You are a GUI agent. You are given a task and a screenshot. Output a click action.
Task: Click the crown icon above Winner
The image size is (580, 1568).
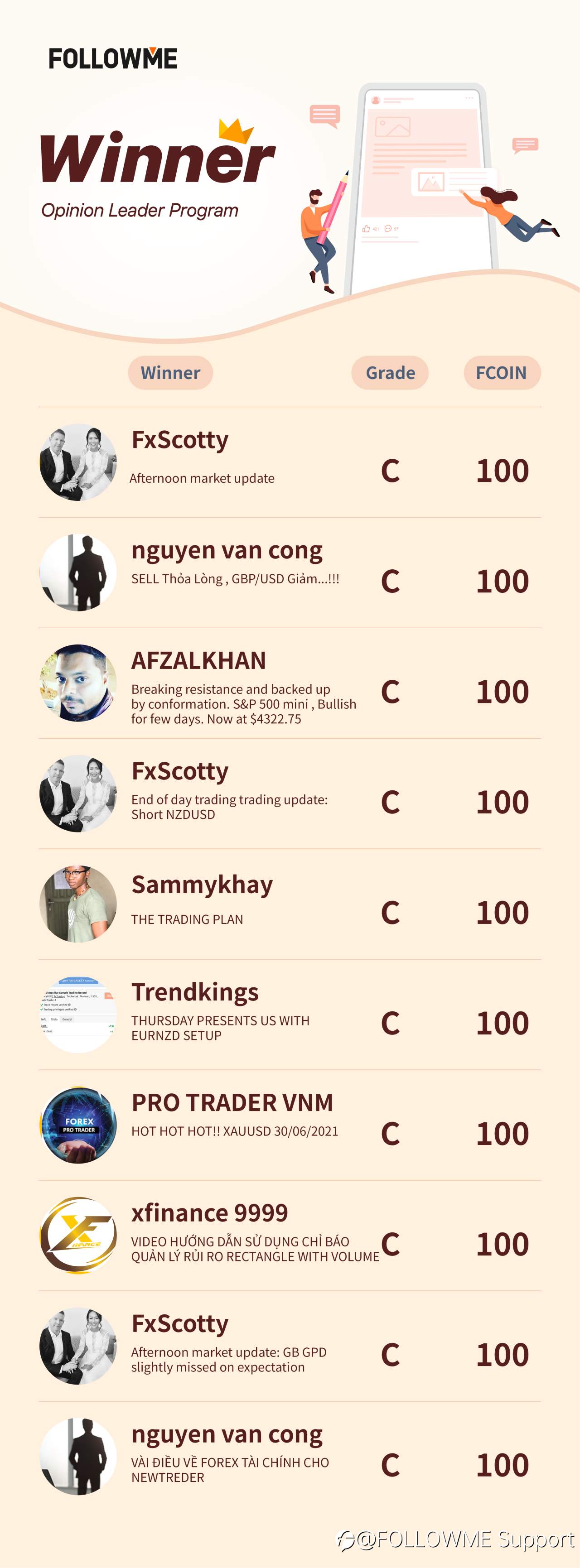(x=236, y=131)
